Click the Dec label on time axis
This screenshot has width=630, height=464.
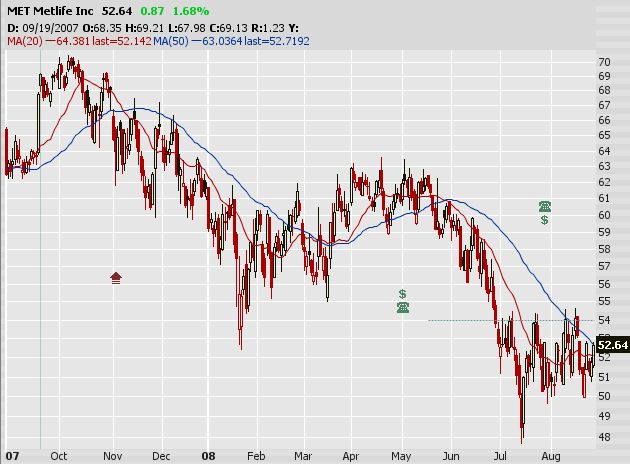click(161, 456)
